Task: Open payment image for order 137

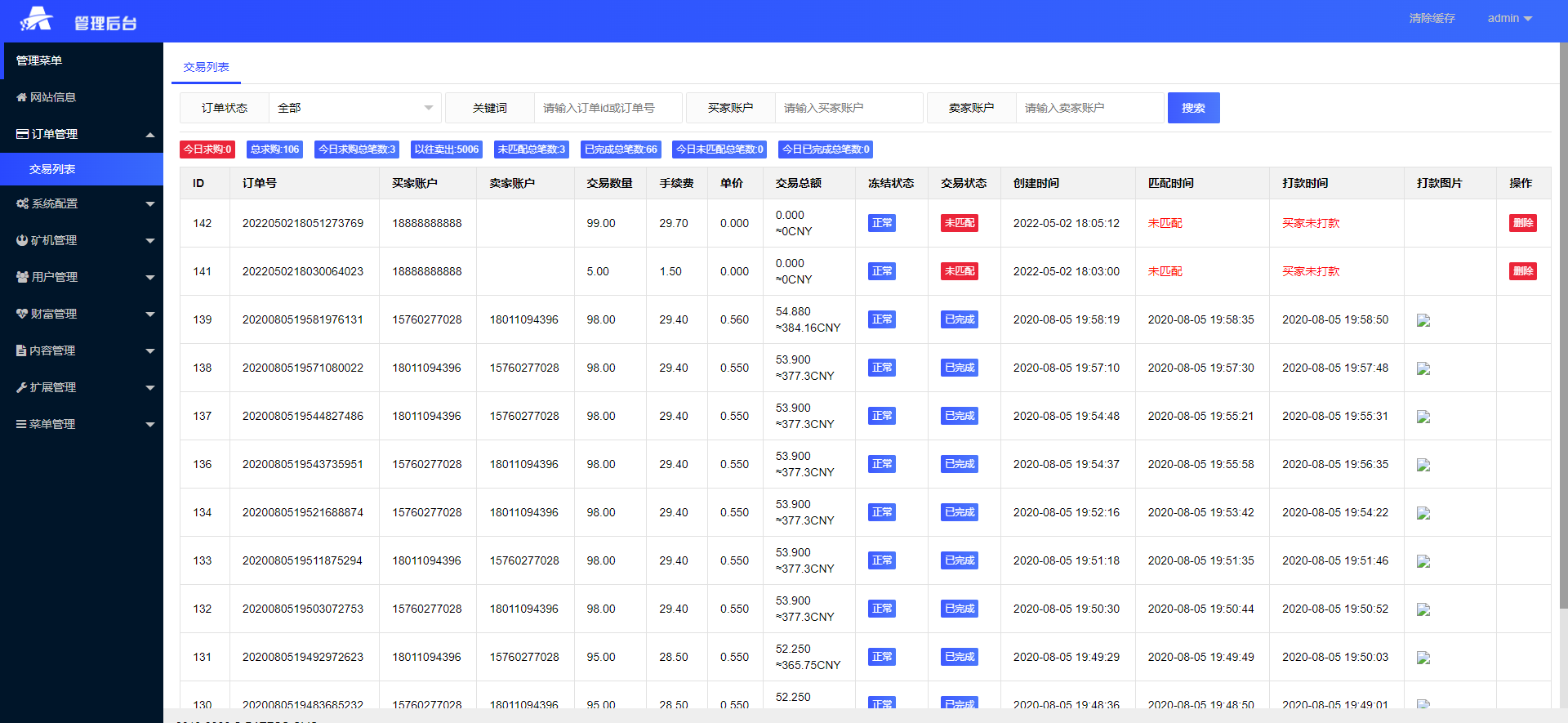Action: point(1423,417)
